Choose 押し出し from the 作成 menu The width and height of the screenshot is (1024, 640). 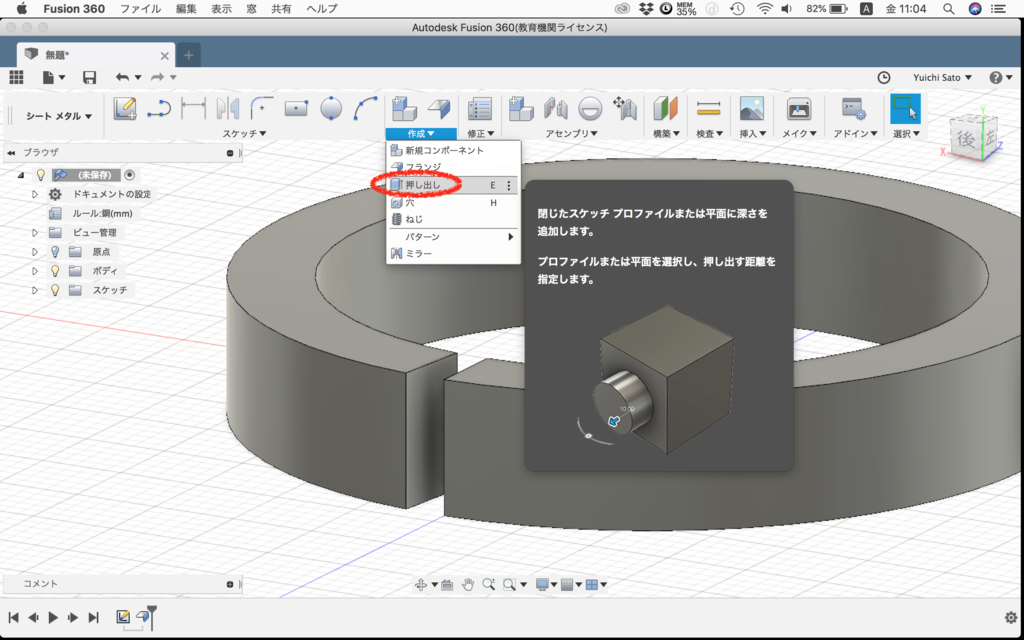point(453,185)
